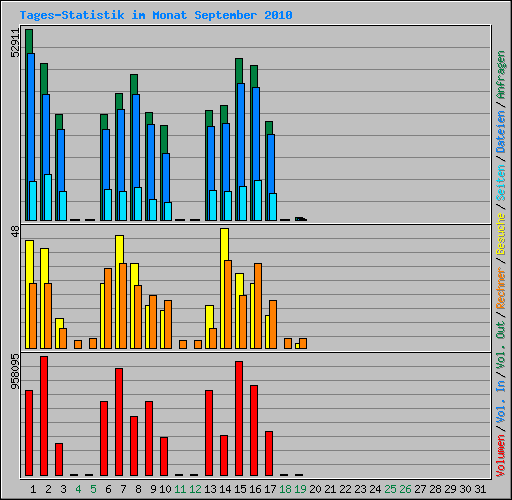Click day label 13 on the x-axis
This screenshot has width=512, height=500.
click(210, 489)
